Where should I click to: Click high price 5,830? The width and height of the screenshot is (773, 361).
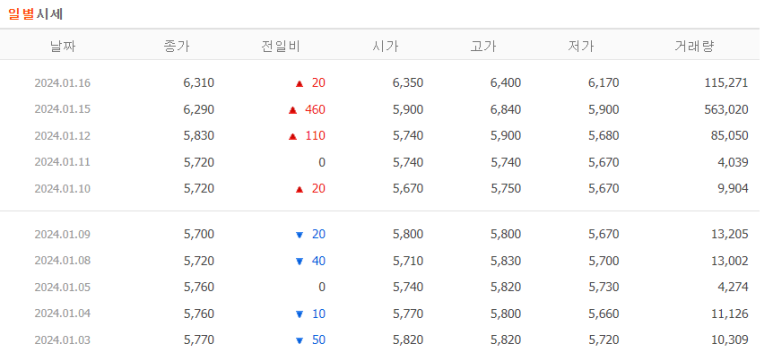click(x=506, y=260)
